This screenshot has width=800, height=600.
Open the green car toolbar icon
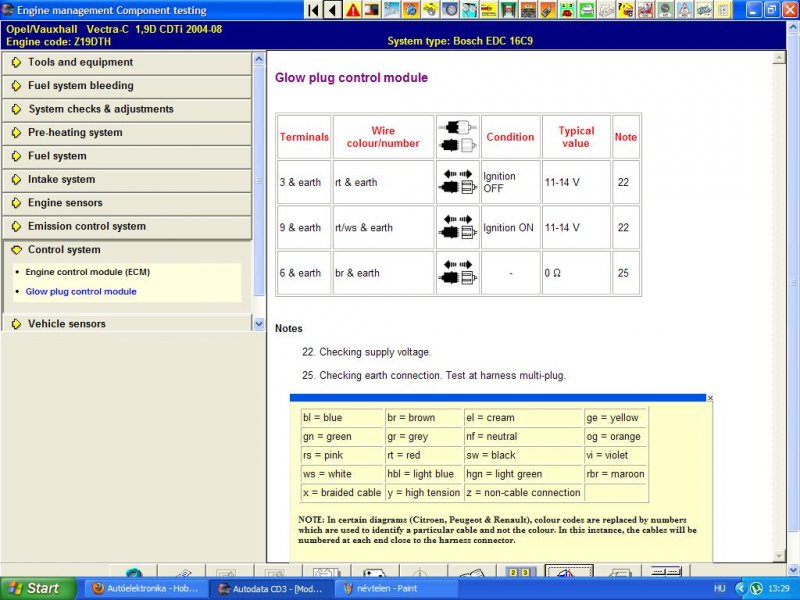[x=587, y=10]
